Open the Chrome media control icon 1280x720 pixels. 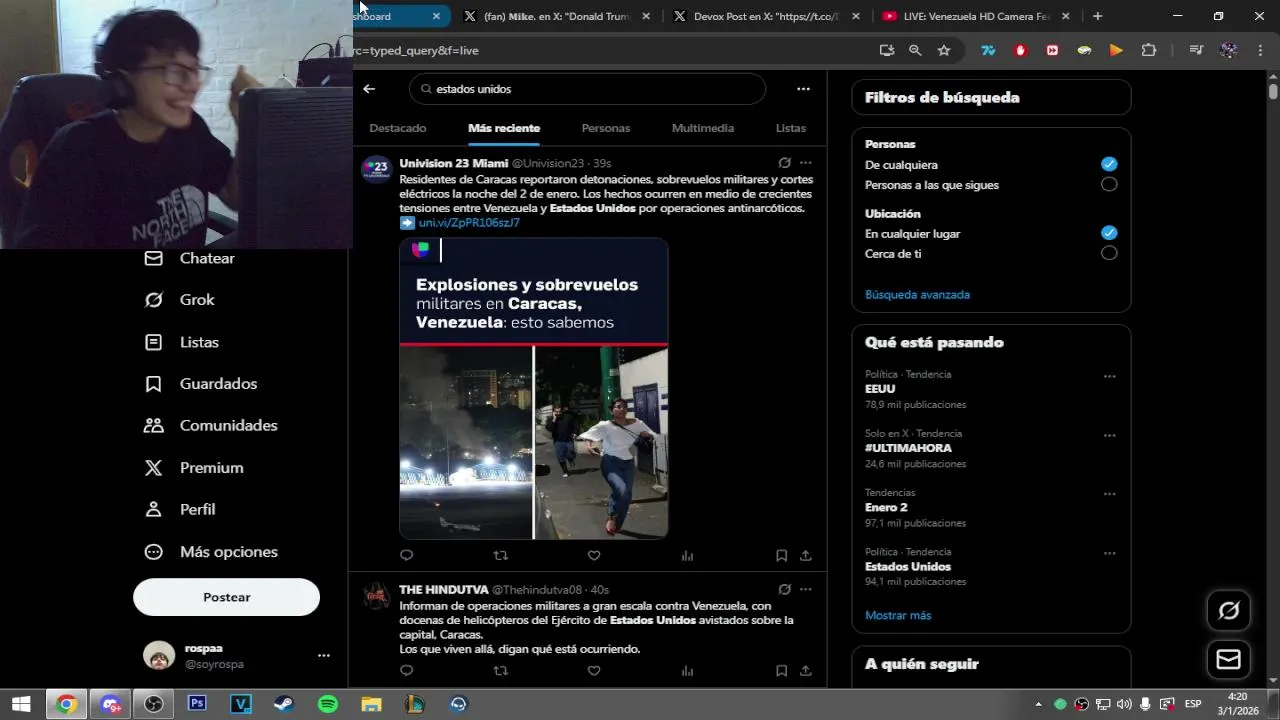point(1196,50)
